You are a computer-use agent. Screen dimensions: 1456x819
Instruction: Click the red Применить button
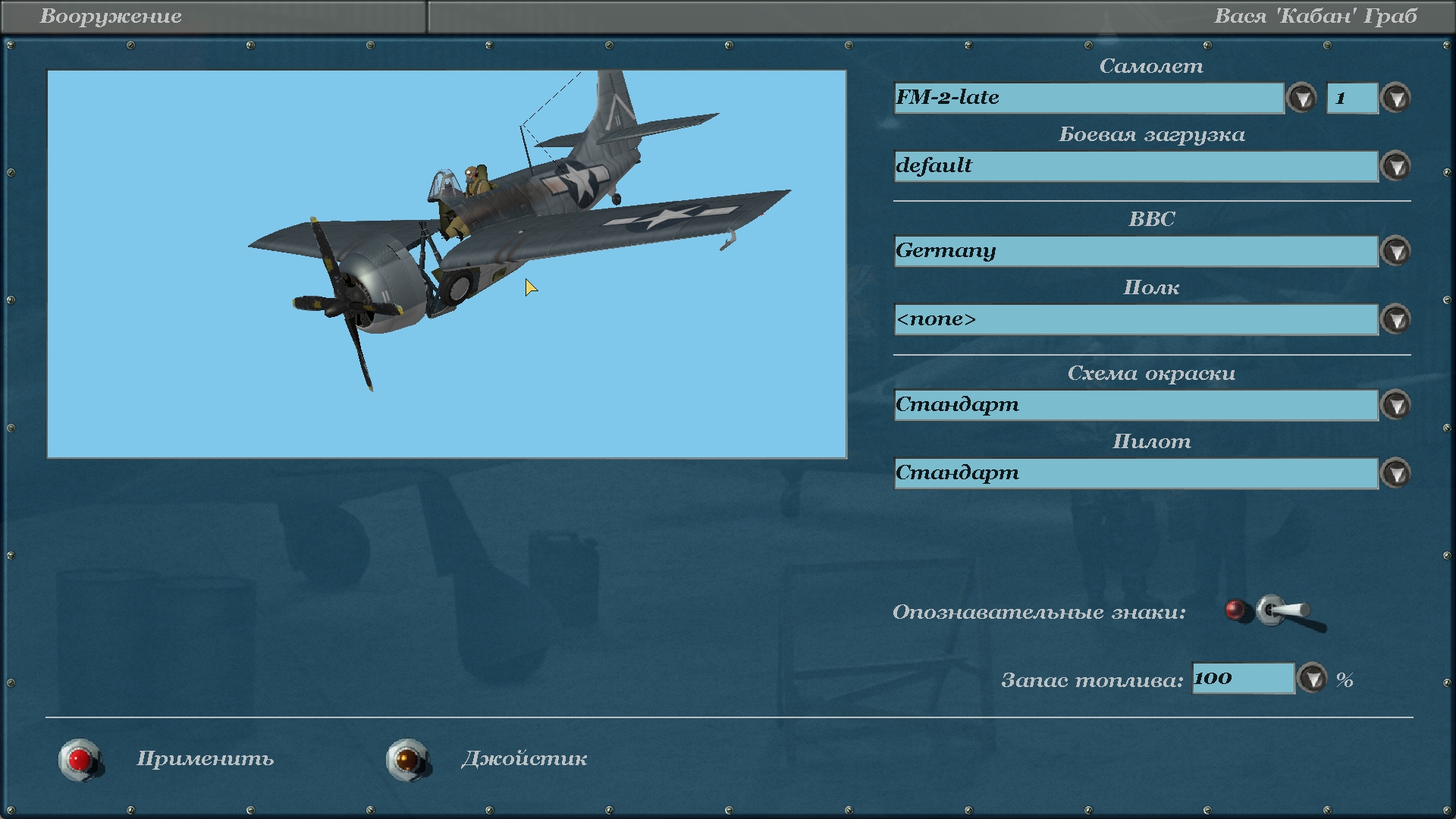[x=80, y=759]
